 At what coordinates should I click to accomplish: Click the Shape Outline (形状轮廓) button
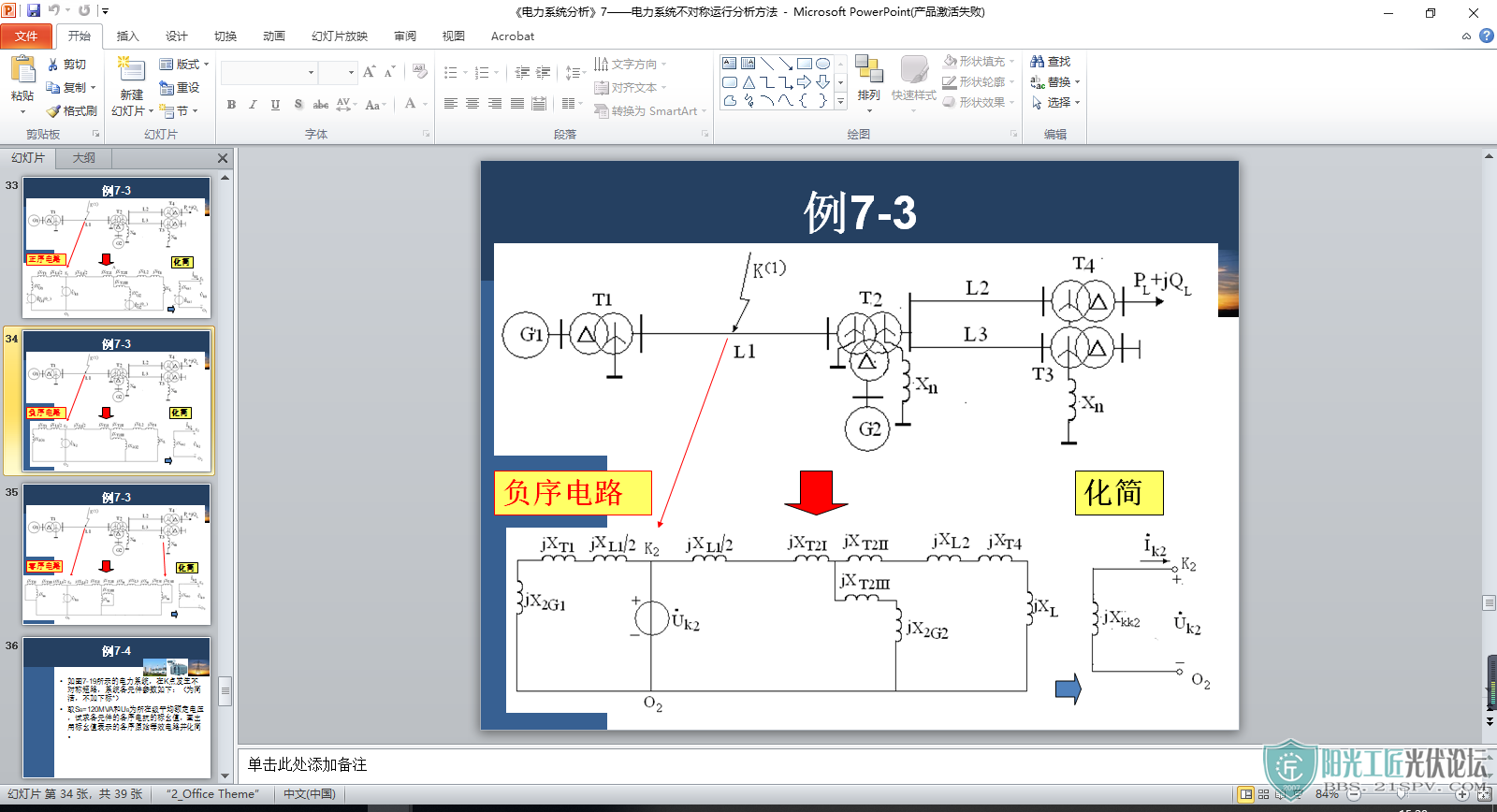(x=978, y=82)
